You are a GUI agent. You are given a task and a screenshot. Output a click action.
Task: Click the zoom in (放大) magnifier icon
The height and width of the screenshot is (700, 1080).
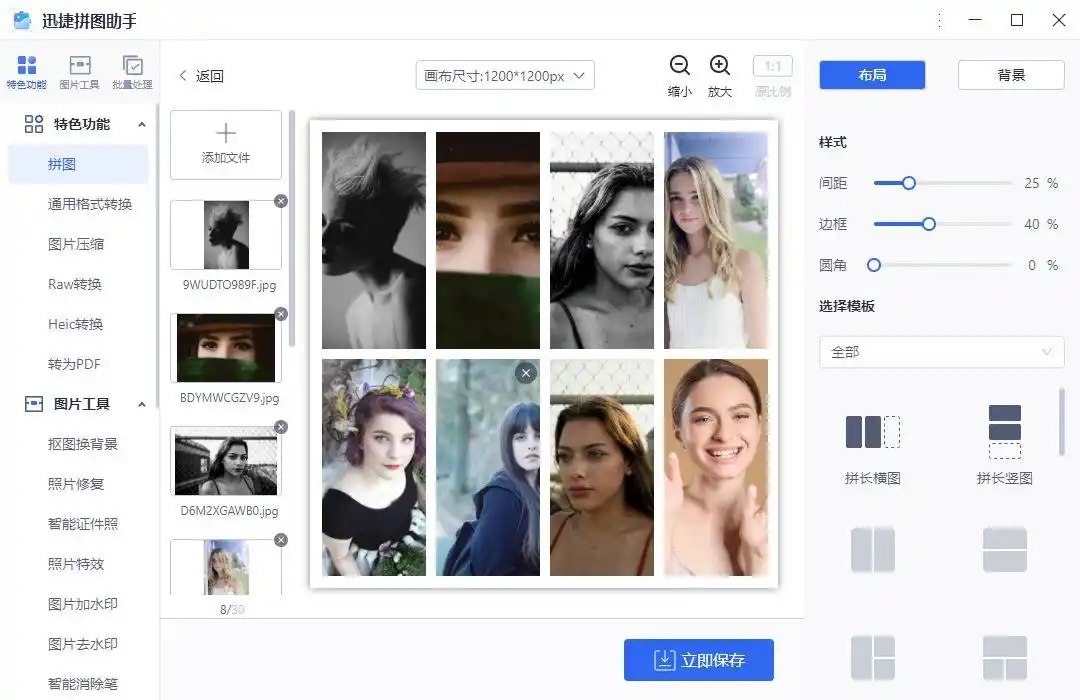720,66
